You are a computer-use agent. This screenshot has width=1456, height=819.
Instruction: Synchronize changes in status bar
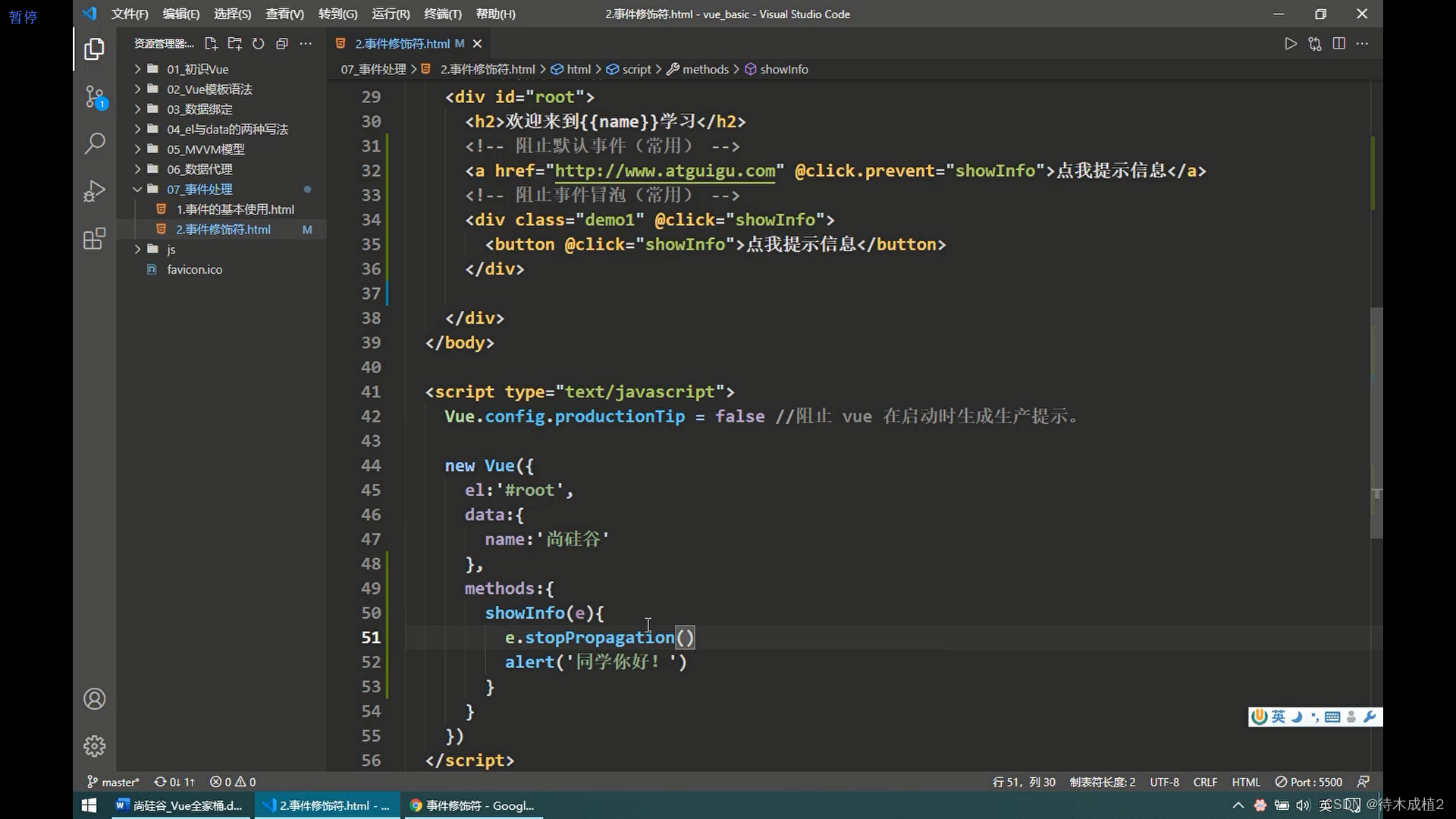174,782
